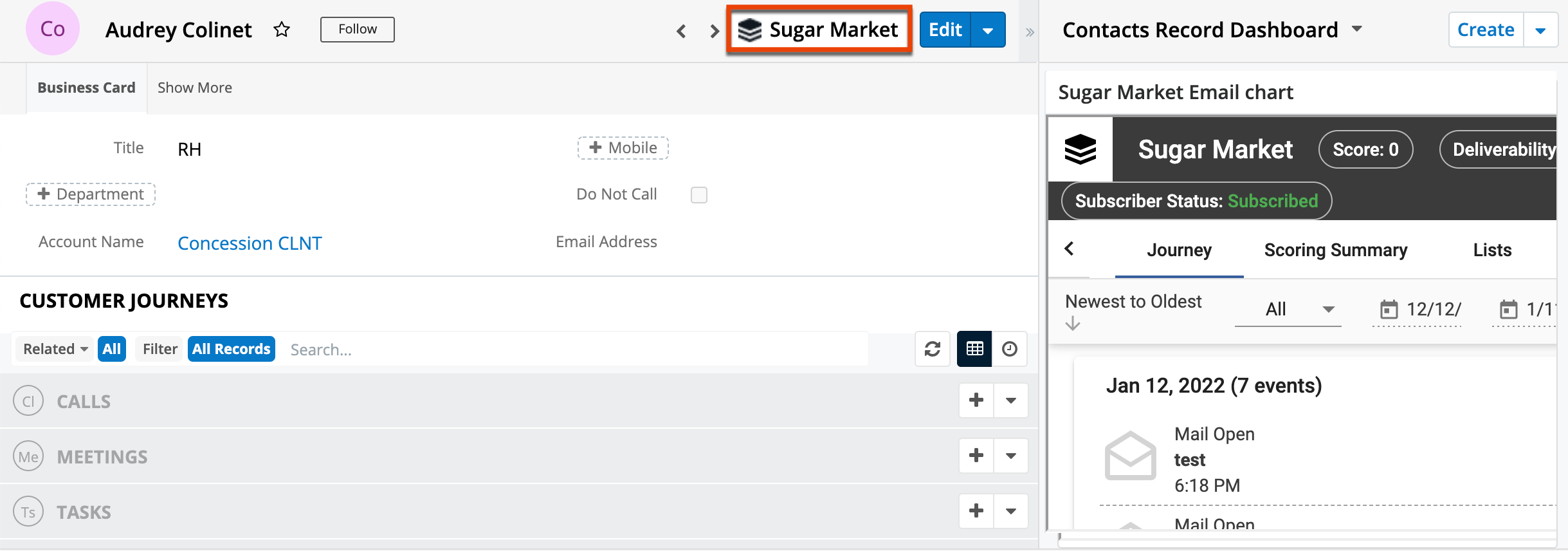Go to previous record arrow

point(681,30)
